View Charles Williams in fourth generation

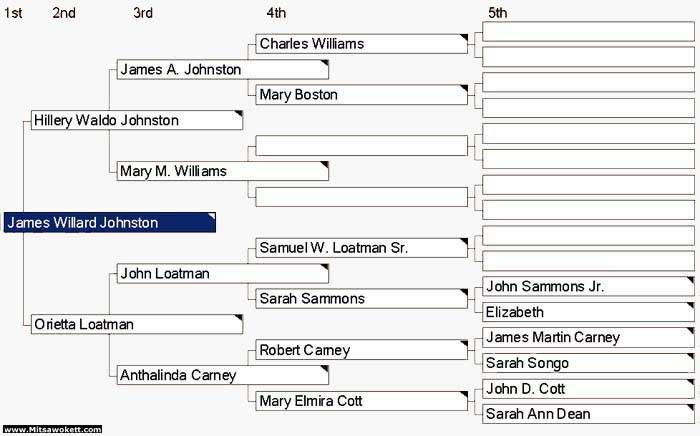(361, 44)
